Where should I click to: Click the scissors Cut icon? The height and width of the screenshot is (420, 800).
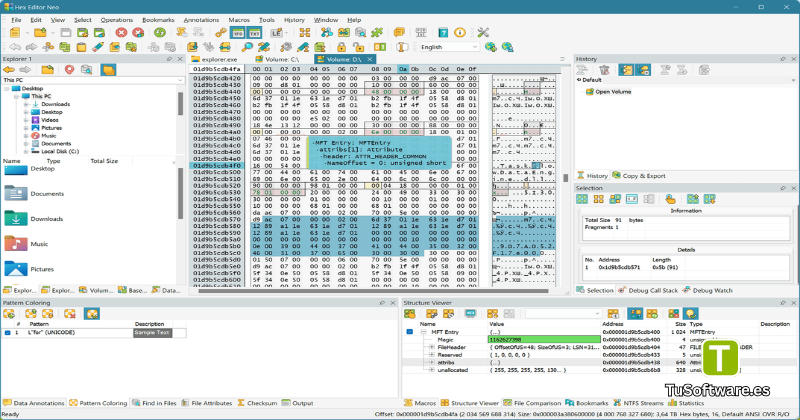point(48,47)
